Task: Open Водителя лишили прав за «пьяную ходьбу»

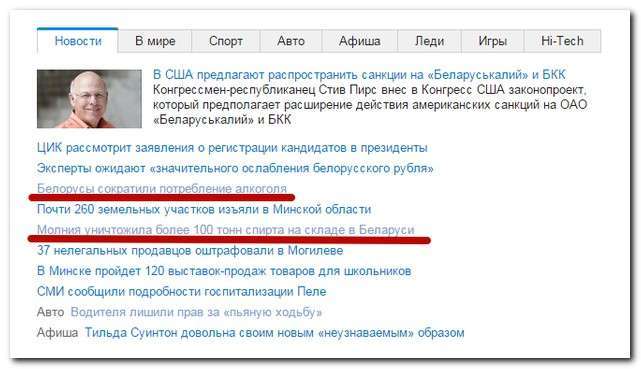Action: pos(196,312)
